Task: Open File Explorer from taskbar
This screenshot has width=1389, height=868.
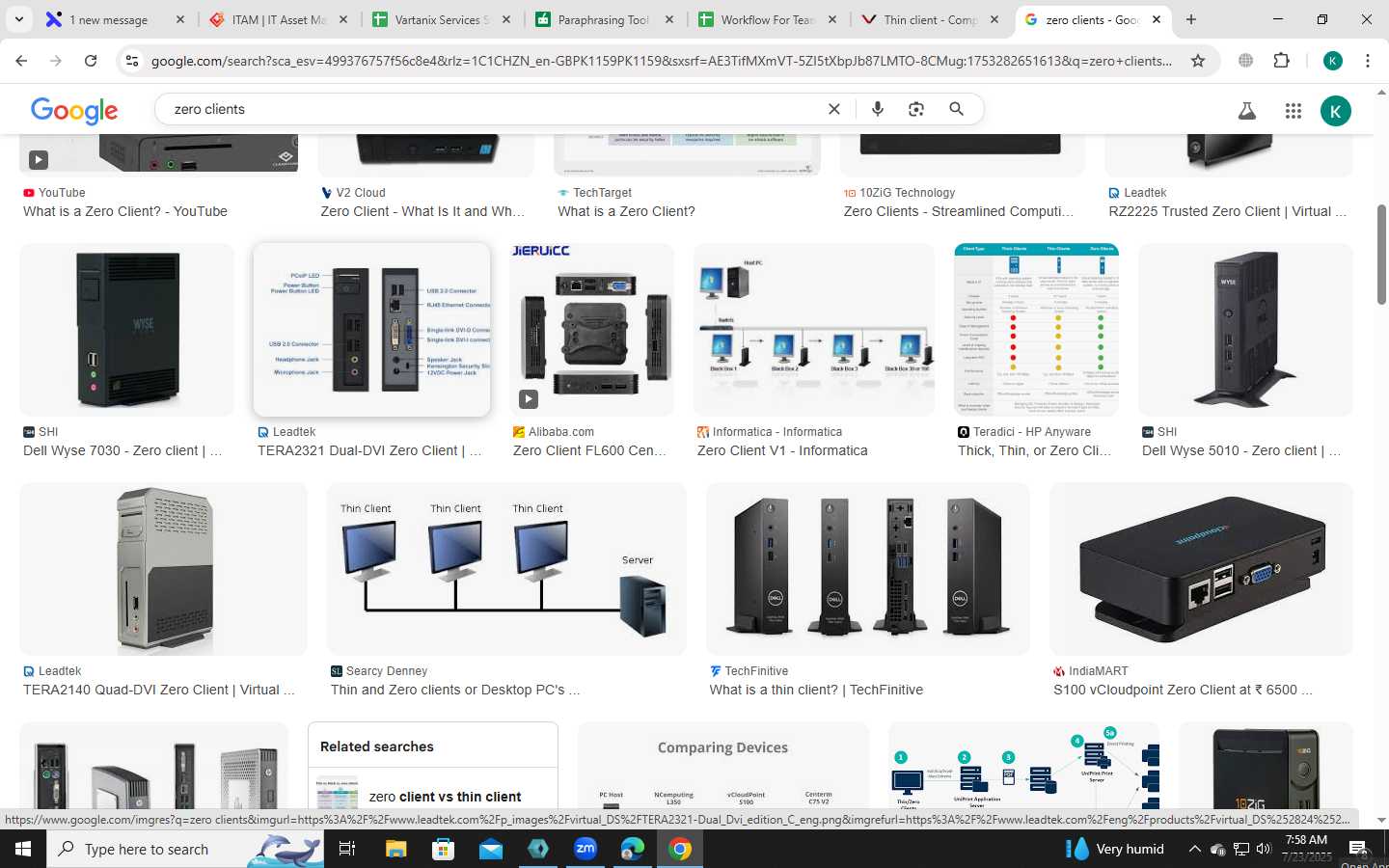Action: click(x=395, y=849)
